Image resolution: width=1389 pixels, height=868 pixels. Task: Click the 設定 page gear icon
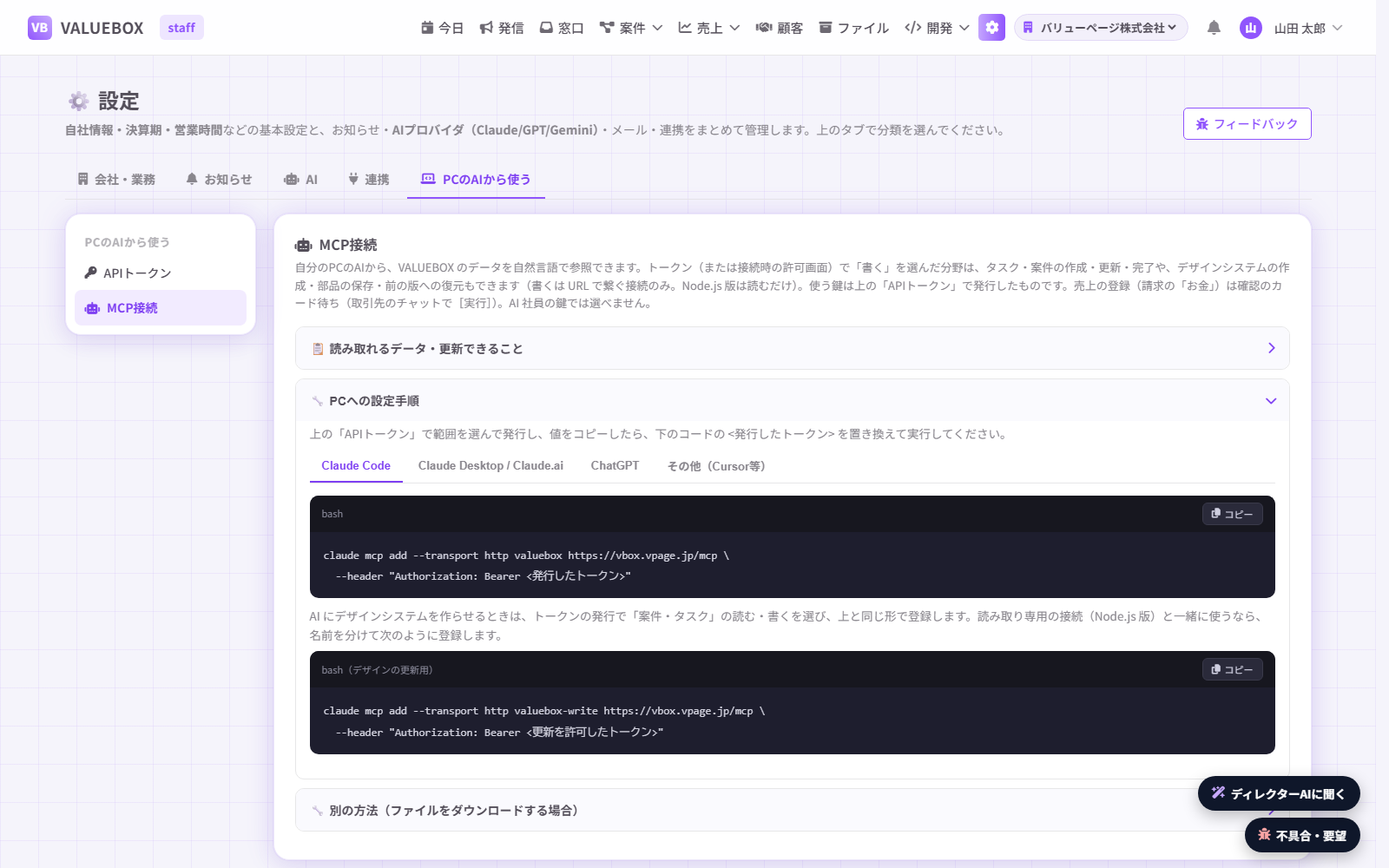coord(79,102)
